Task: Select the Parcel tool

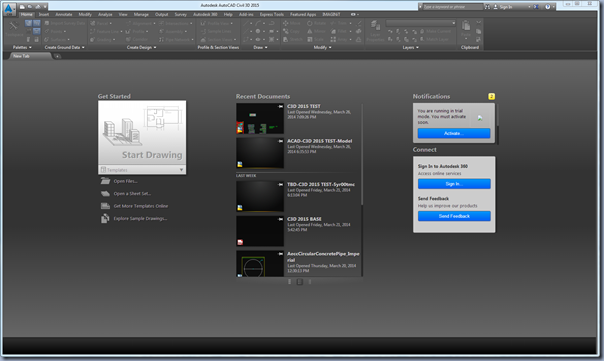Action: [101, 23]
